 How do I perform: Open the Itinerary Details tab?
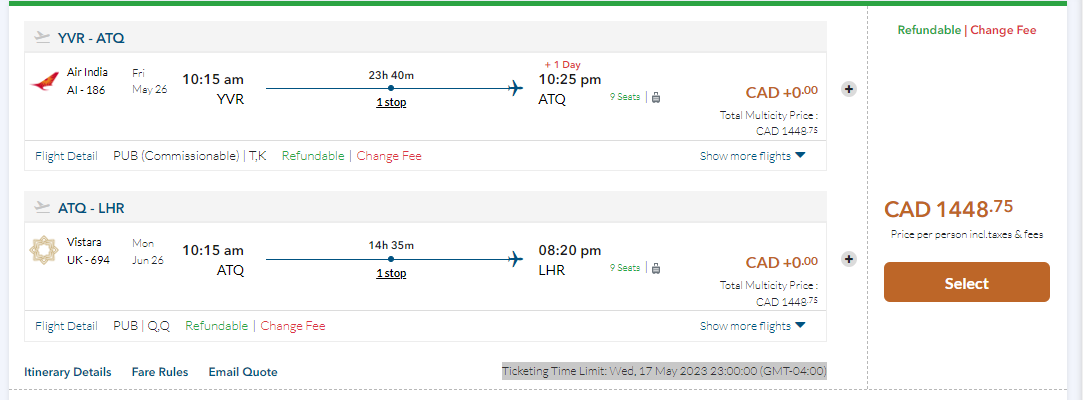(x=68, y=372)
